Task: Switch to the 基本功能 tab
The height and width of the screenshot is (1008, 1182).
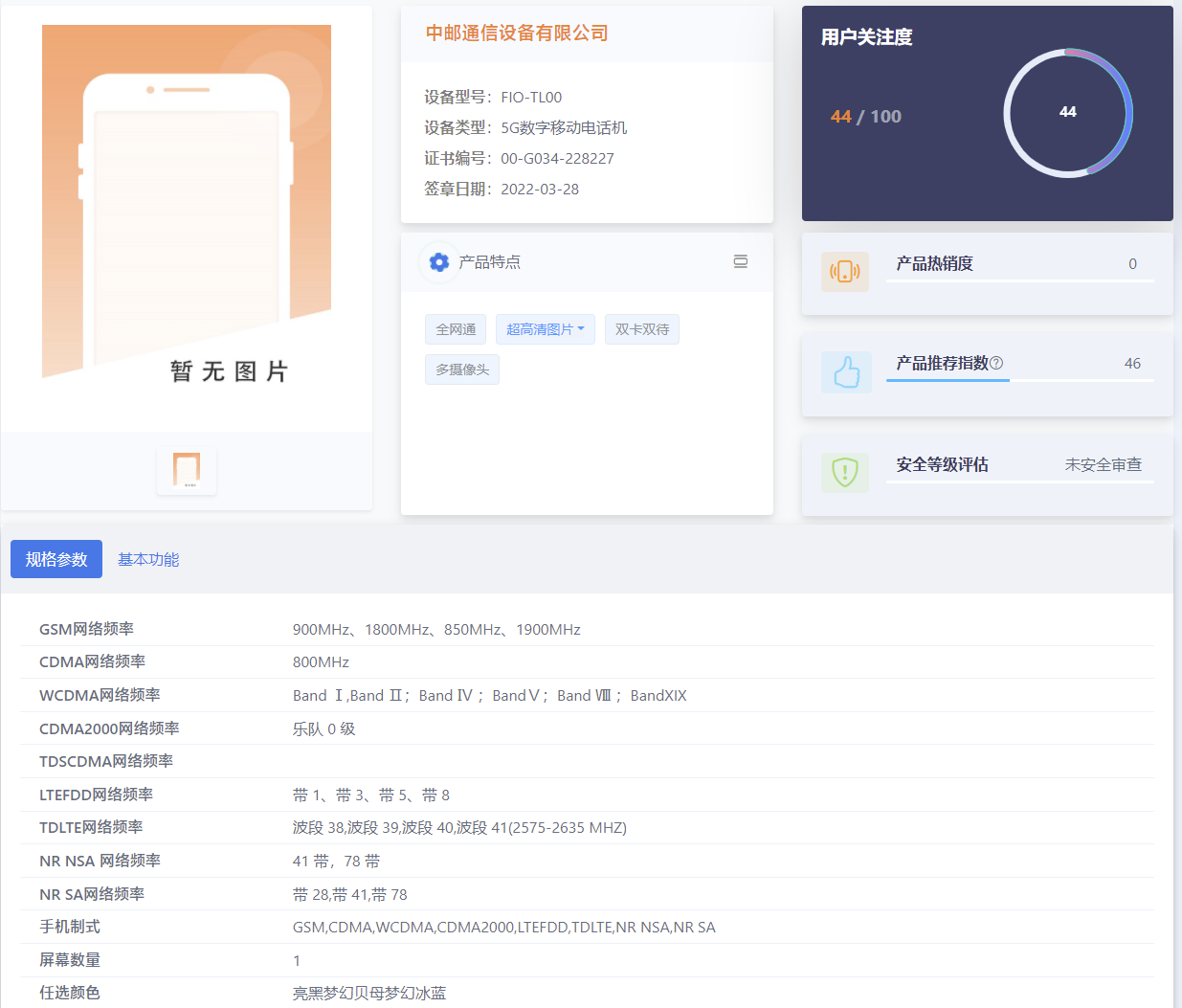Action: (x=148, y=559)
